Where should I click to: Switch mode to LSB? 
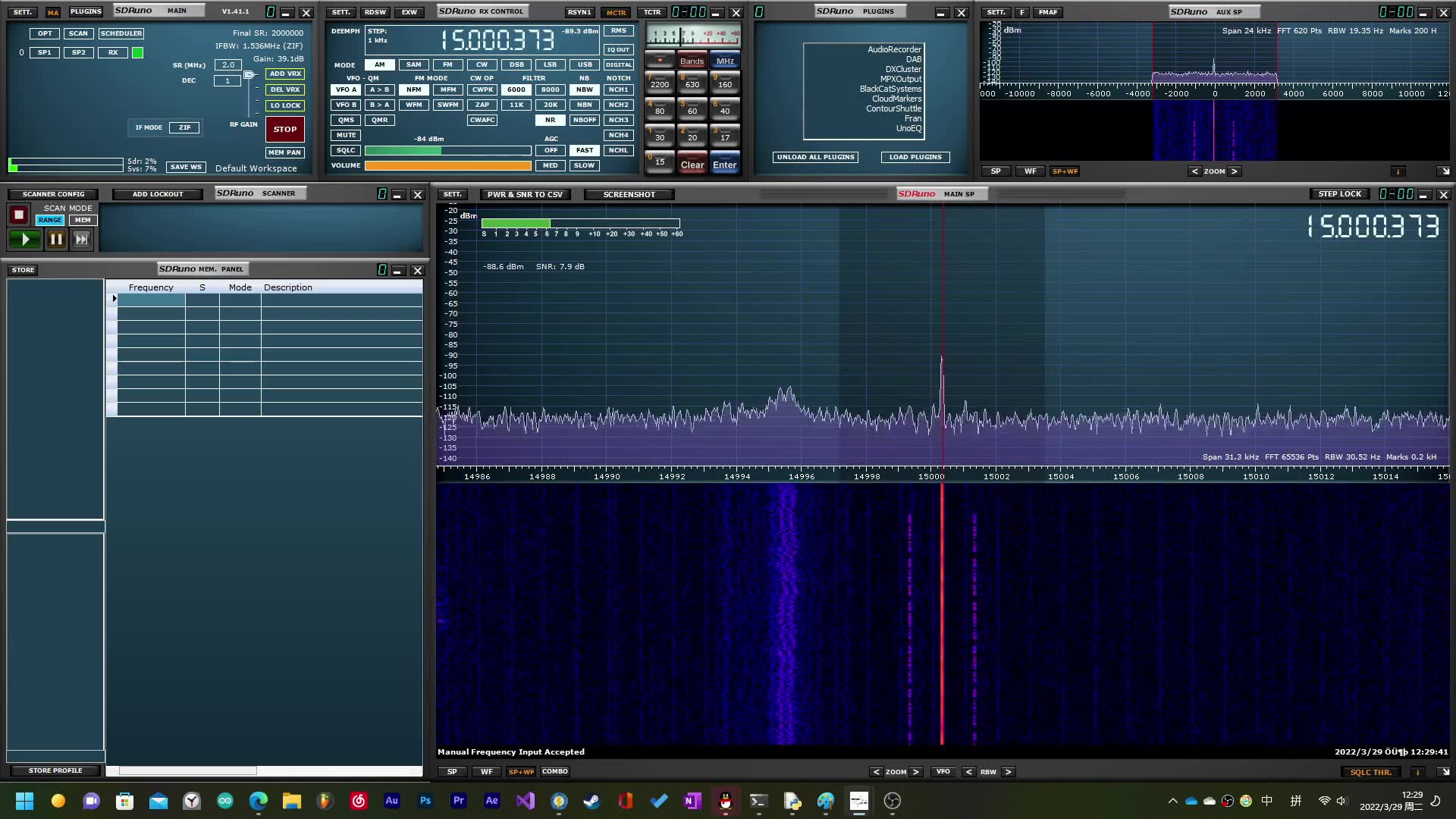click(551, 64)
